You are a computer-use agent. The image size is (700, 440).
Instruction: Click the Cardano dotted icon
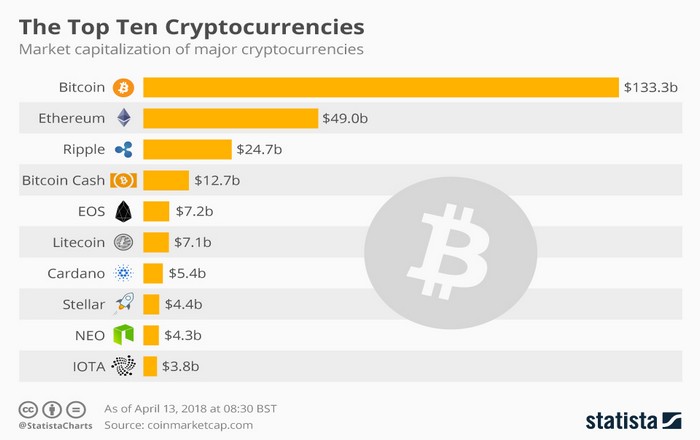click(x=124, y=273)
